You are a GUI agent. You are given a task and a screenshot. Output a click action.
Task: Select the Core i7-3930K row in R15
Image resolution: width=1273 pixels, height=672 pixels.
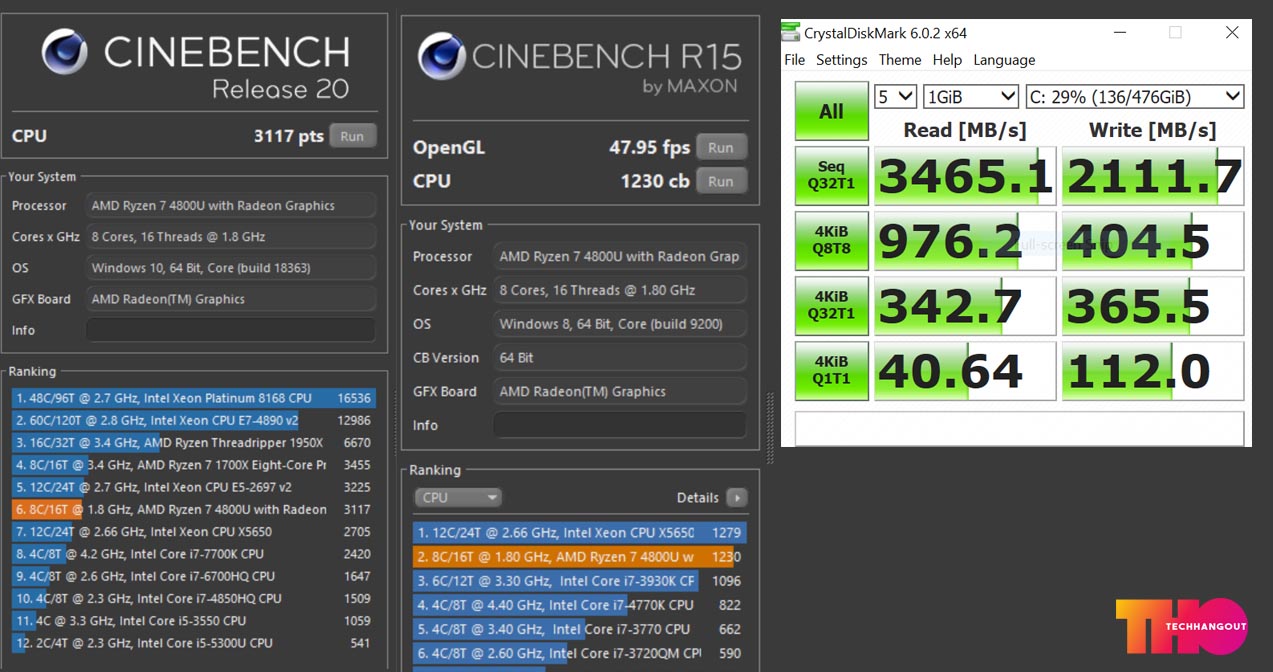pos(580,581)
